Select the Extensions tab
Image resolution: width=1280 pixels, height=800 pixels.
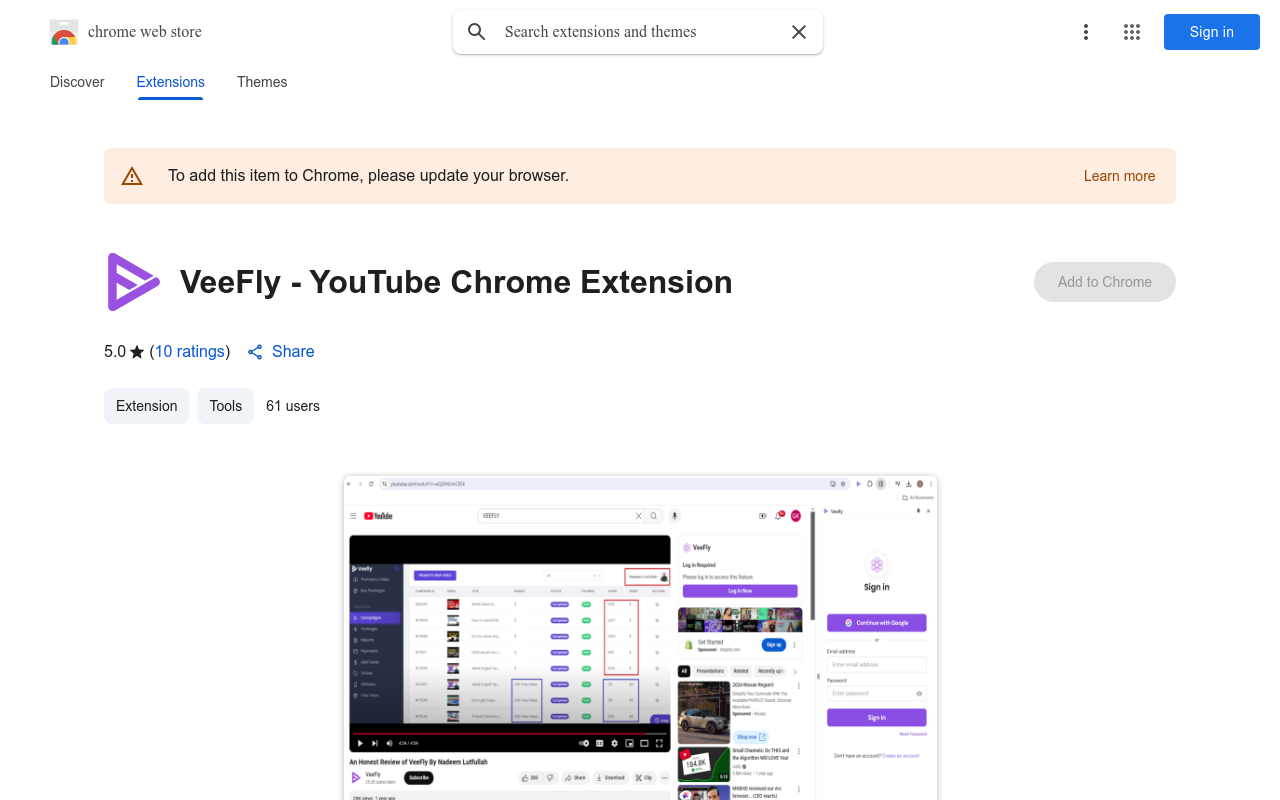coord(171,82)
